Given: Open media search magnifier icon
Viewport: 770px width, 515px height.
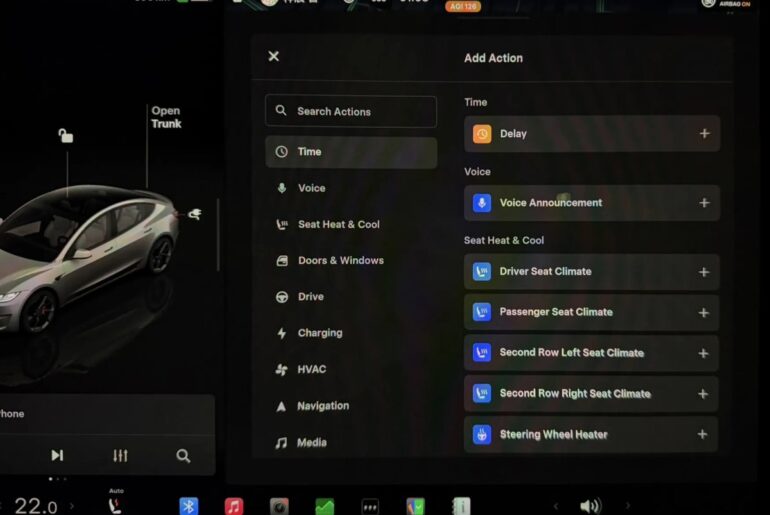Looking at the screenshot, I should pyautogui.click(x=183, y=456).
